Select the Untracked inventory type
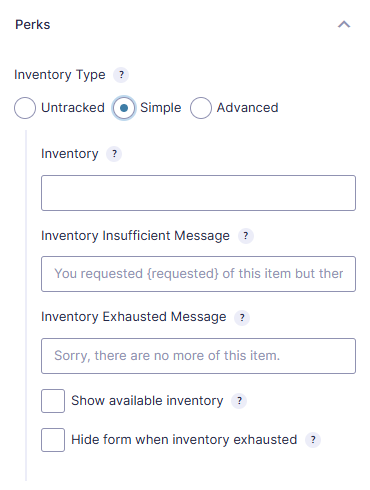 25,108
